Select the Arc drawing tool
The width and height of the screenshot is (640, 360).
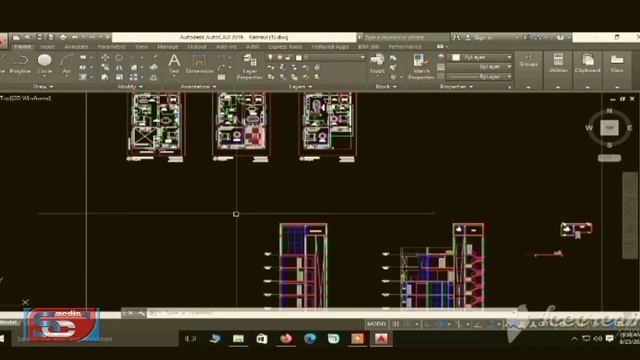pyautogui.click(x=66, y=64)
